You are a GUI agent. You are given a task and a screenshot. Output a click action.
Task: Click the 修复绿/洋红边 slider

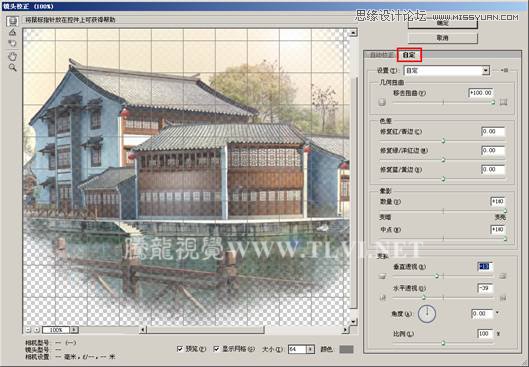(443, 160)
